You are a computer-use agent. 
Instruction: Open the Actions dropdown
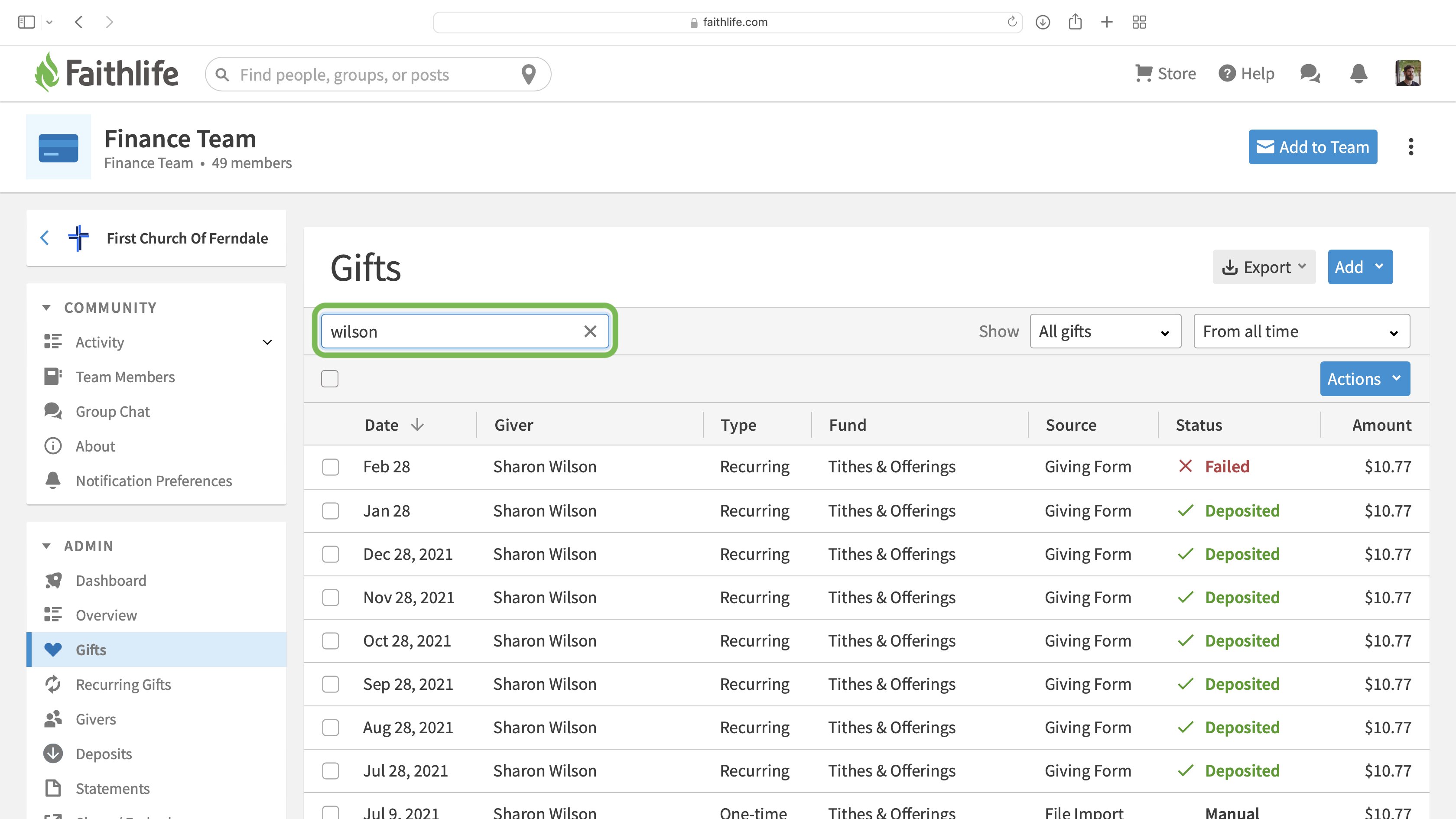pos(1365,379)
